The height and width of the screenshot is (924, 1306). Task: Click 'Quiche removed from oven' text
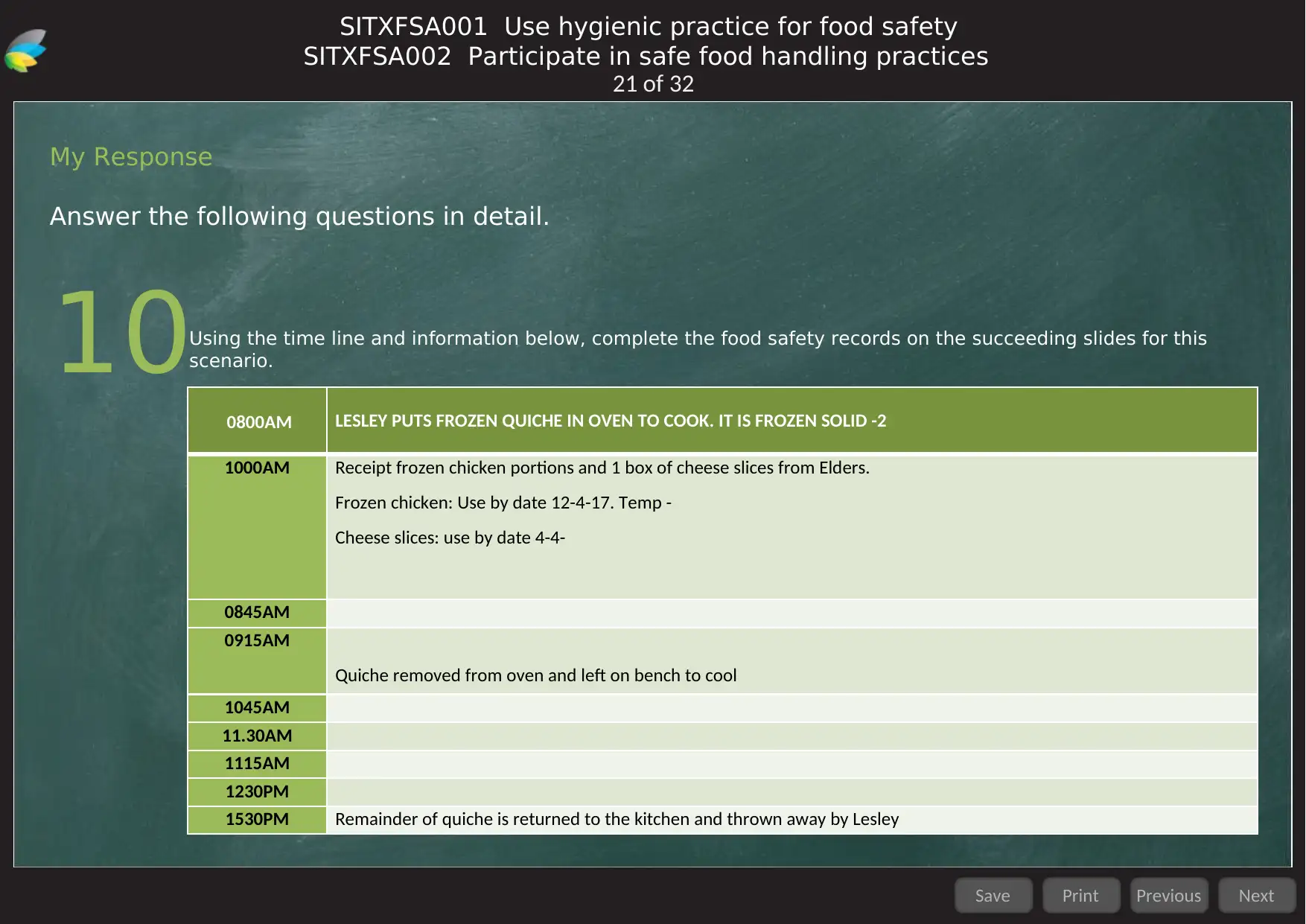point(536,675)
